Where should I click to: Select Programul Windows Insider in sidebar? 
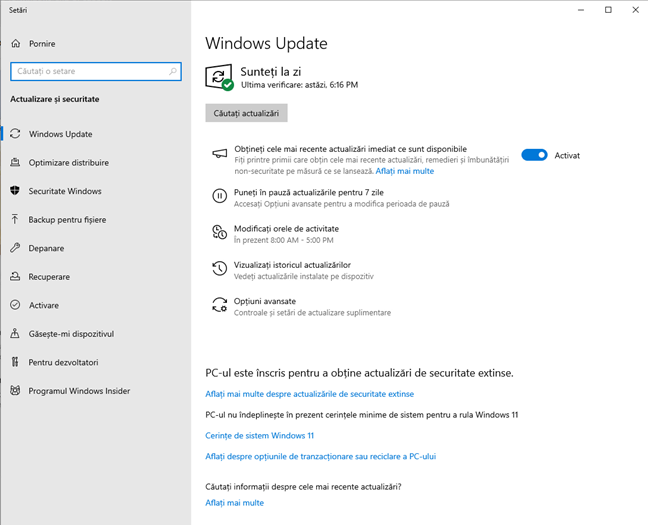(79, 391)
